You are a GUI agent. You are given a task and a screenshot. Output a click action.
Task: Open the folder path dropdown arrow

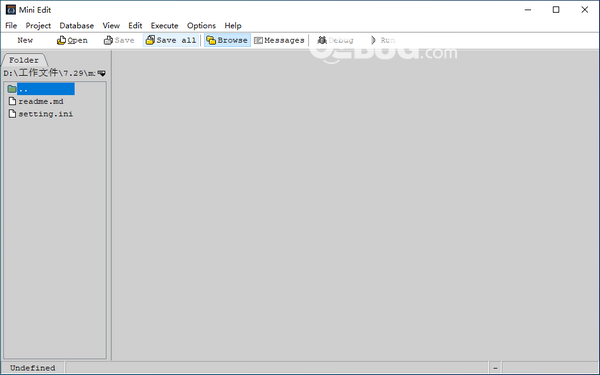pyautogui.click(x=101, y=73)
